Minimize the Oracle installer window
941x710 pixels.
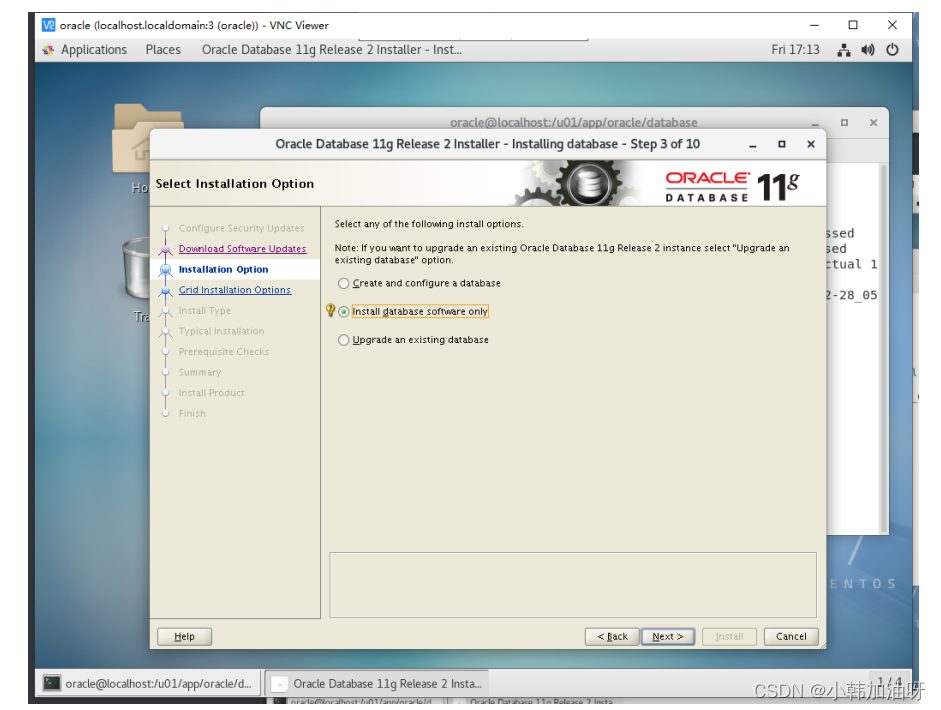coord(753,145)
